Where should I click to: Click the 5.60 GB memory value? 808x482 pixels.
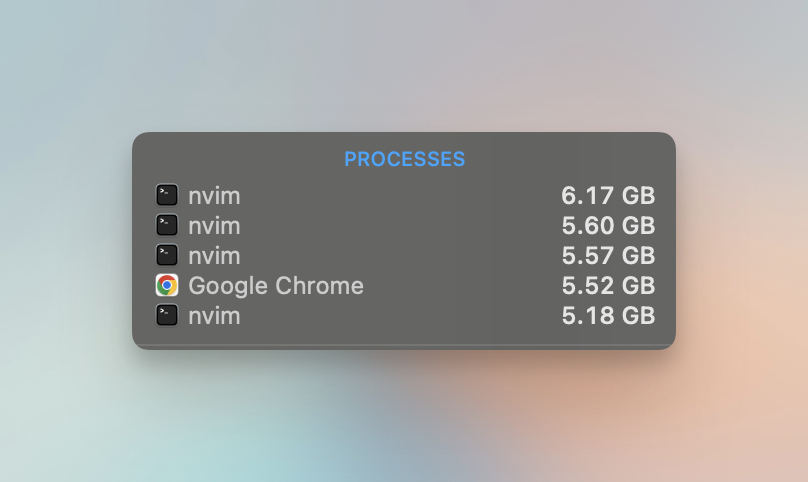click(x=608, y=226)
